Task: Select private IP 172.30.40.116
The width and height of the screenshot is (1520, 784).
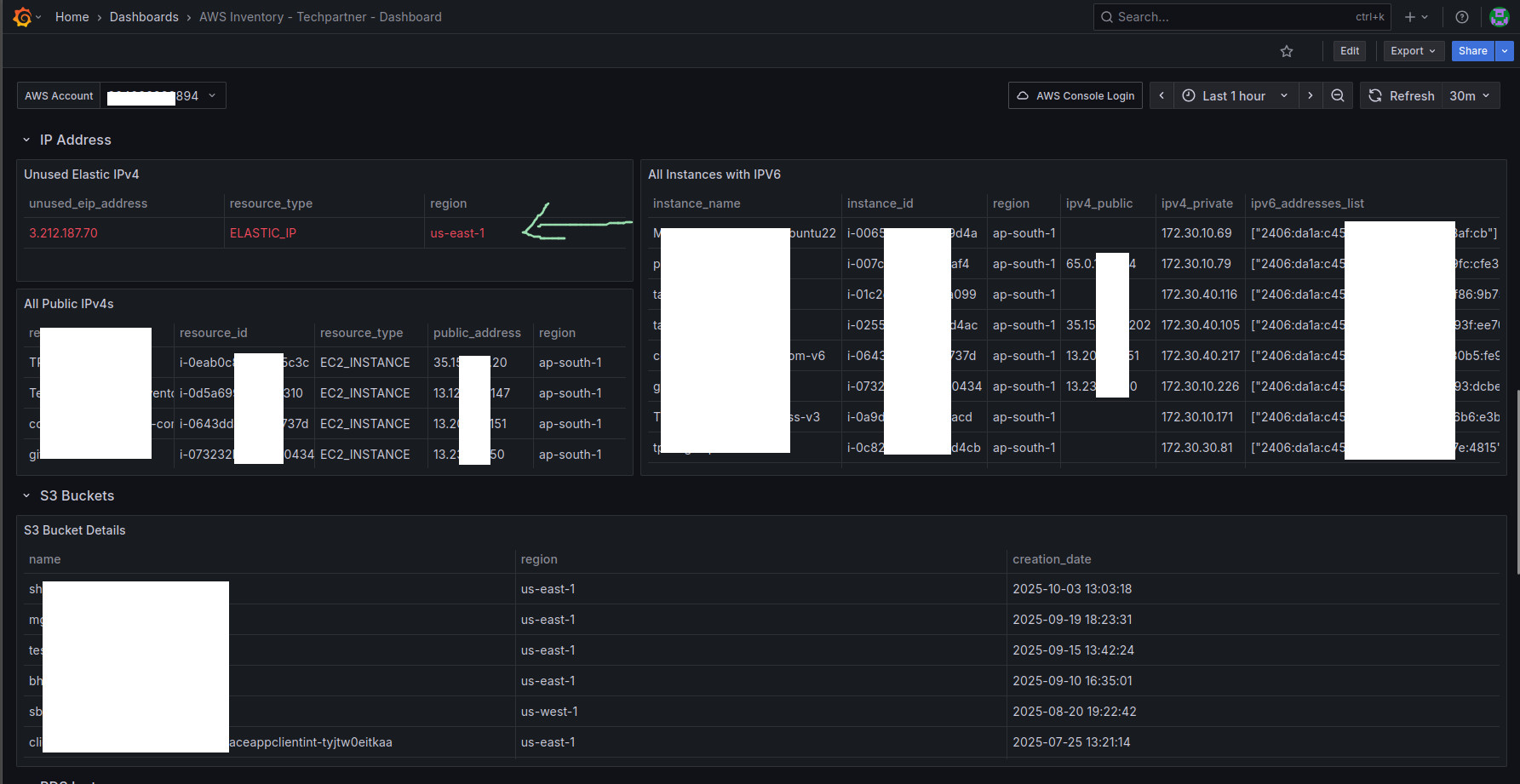Action: click(x=1200, y=295)
